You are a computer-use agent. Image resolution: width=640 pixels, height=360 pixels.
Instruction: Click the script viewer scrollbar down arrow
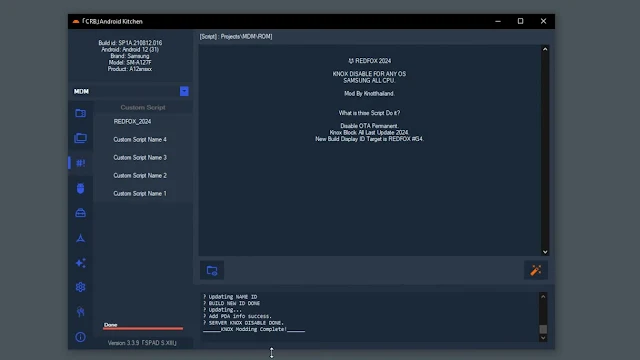tap(545, 252)
